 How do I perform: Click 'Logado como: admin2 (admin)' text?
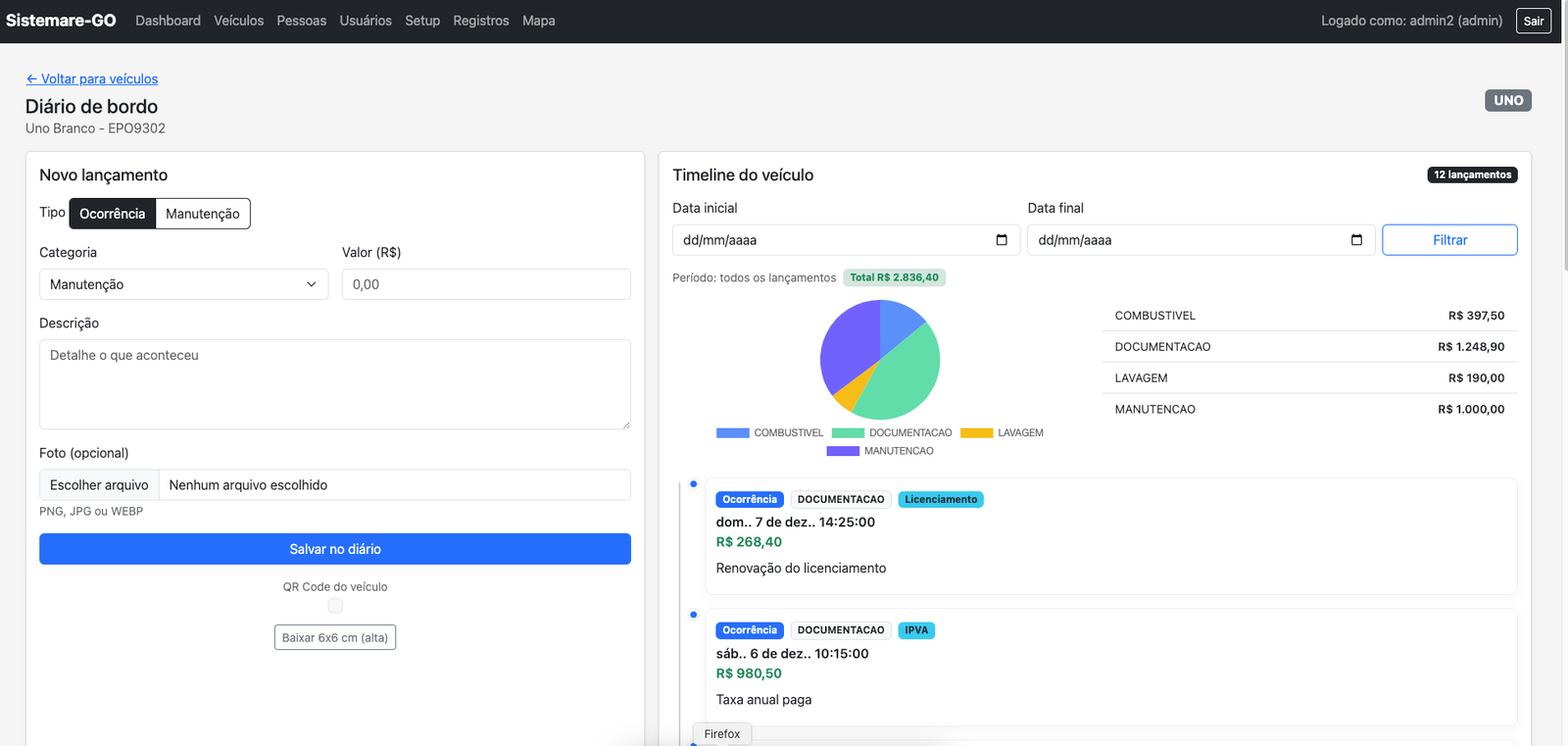tap(1411, 21)
